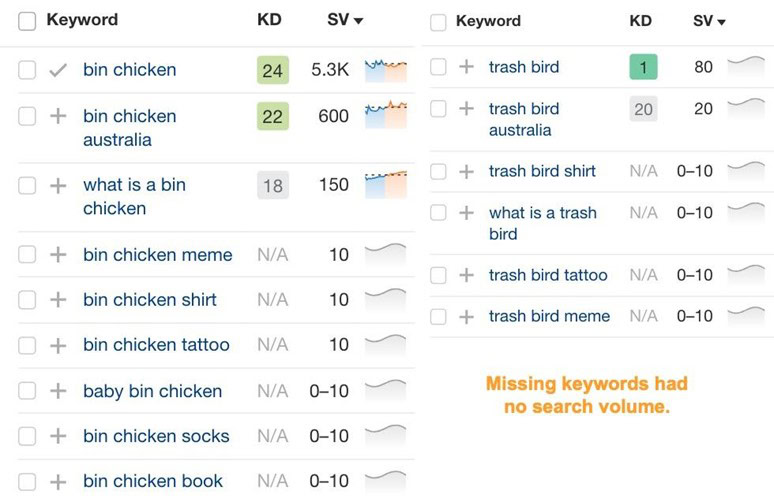Screen dimensions: 774x502
Task: Click the 5.3K search volume value
Action: (330, 70)
